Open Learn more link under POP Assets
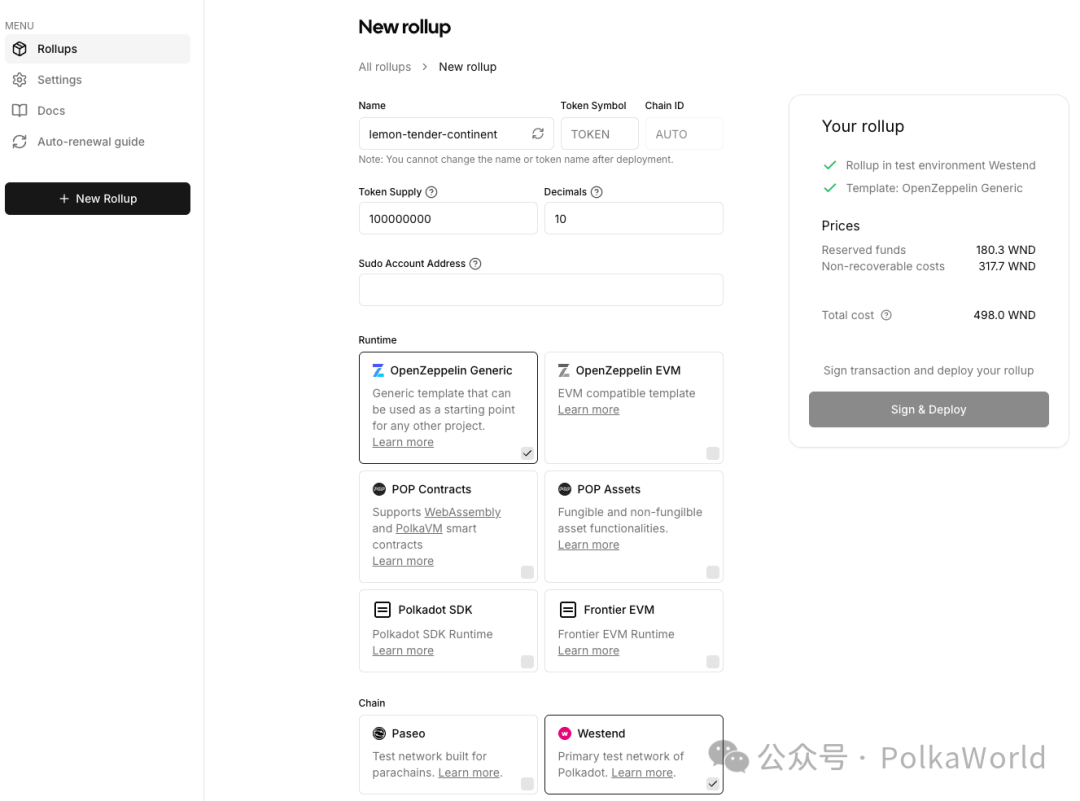Viewport: 1080px width, 801px height. click(x=588, y=545)
